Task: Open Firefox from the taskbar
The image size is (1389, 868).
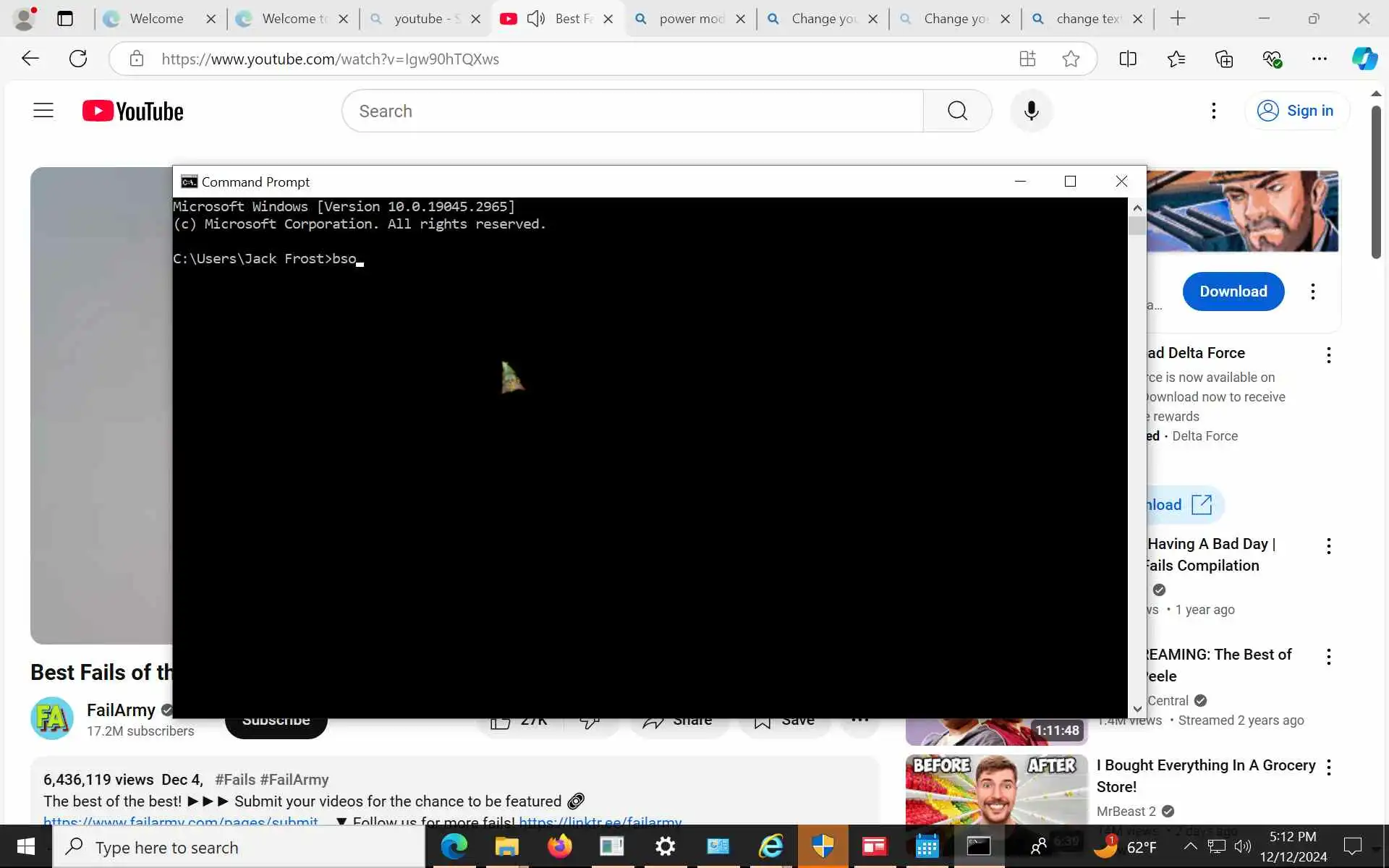Action: (x=559, y=846)
